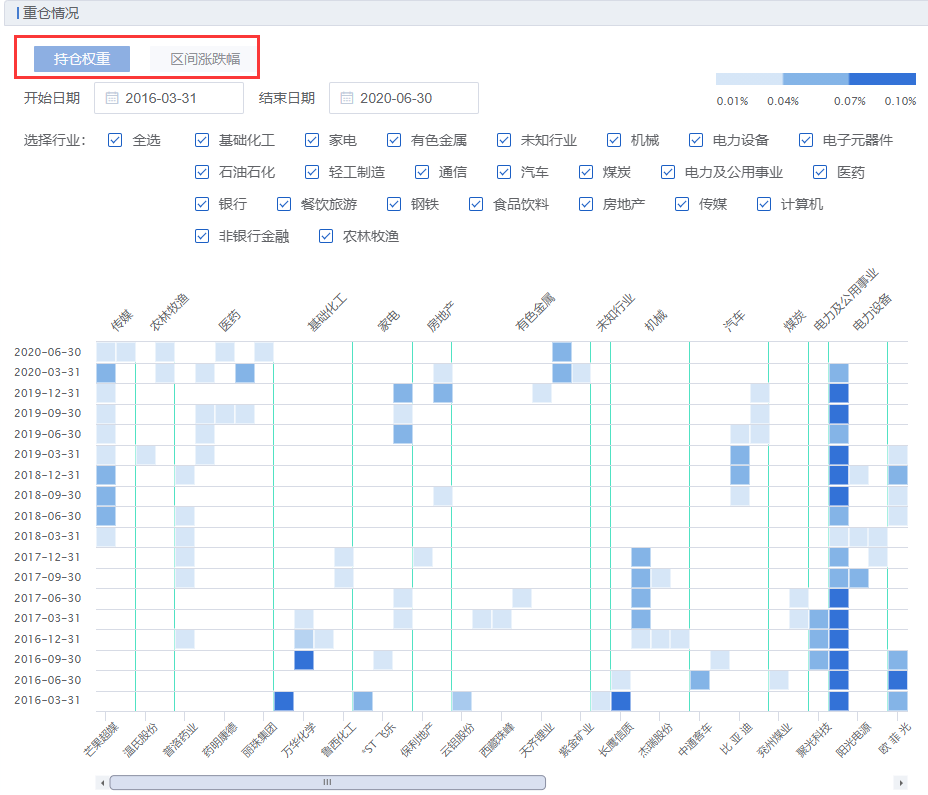Switch to the 区间涨跌幅 tab
928x795 pixels.
[205, 59]
